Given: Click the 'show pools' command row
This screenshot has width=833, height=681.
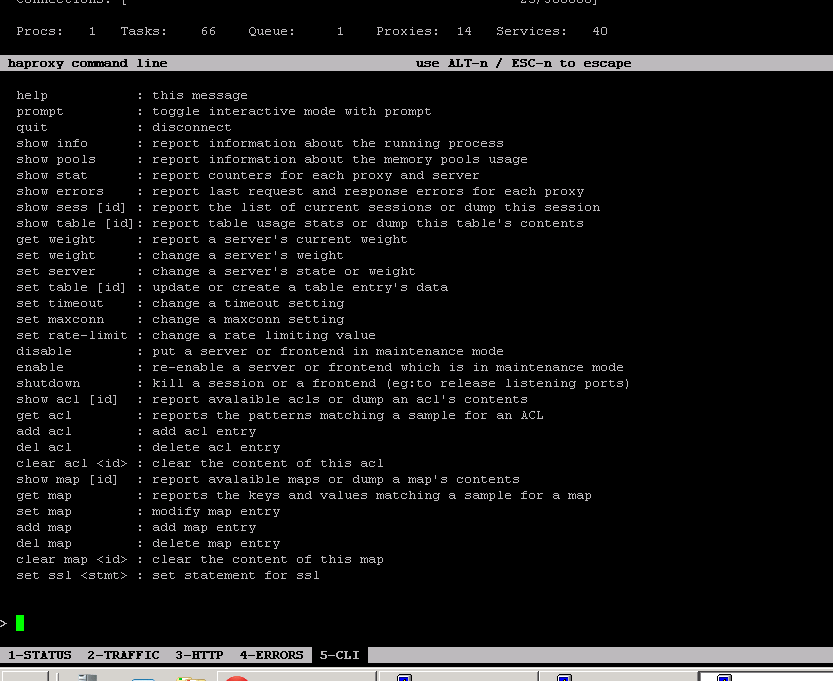Looking at the screenshot, I should 272,159.
